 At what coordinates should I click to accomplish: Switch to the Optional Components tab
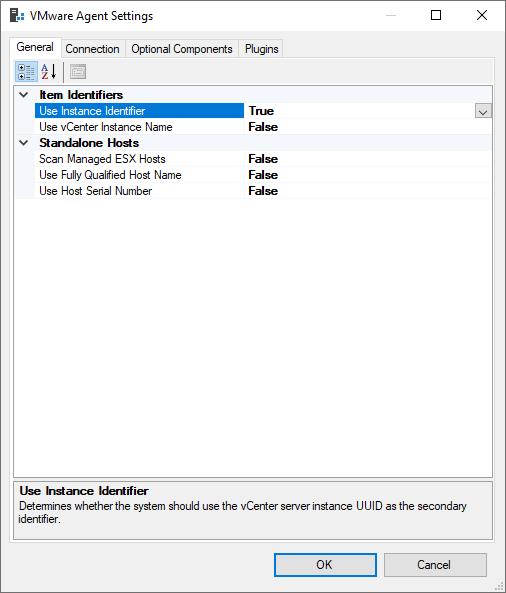(x=182, y=49)
